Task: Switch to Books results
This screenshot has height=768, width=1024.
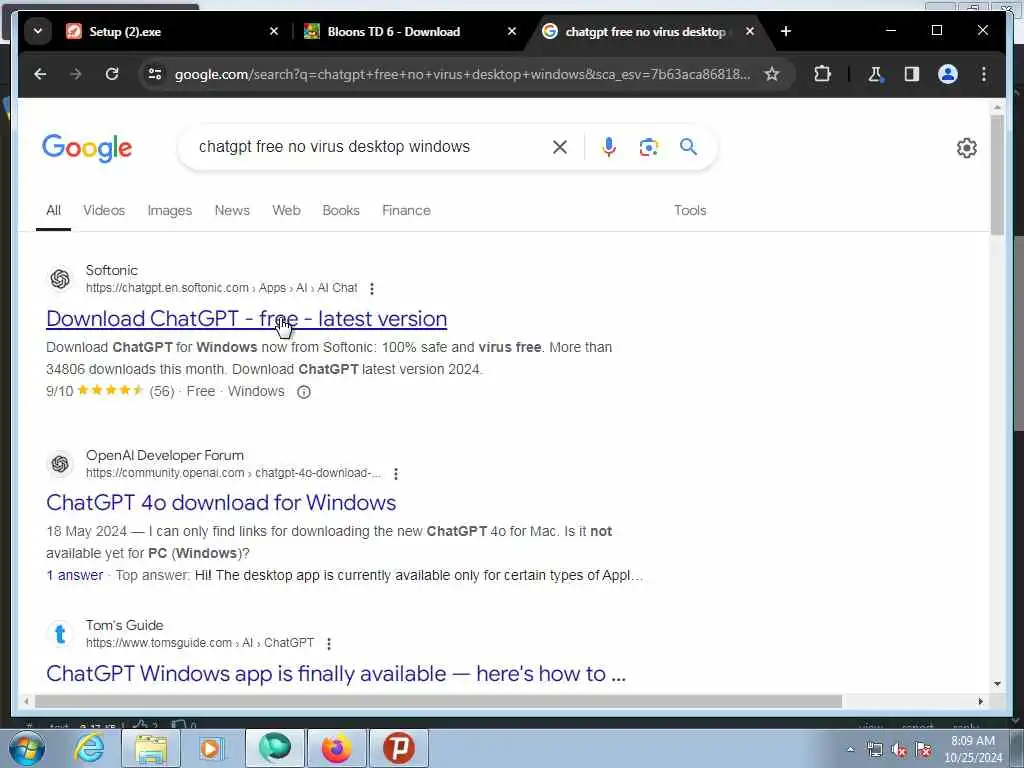Action: click(x=341, y=211)
